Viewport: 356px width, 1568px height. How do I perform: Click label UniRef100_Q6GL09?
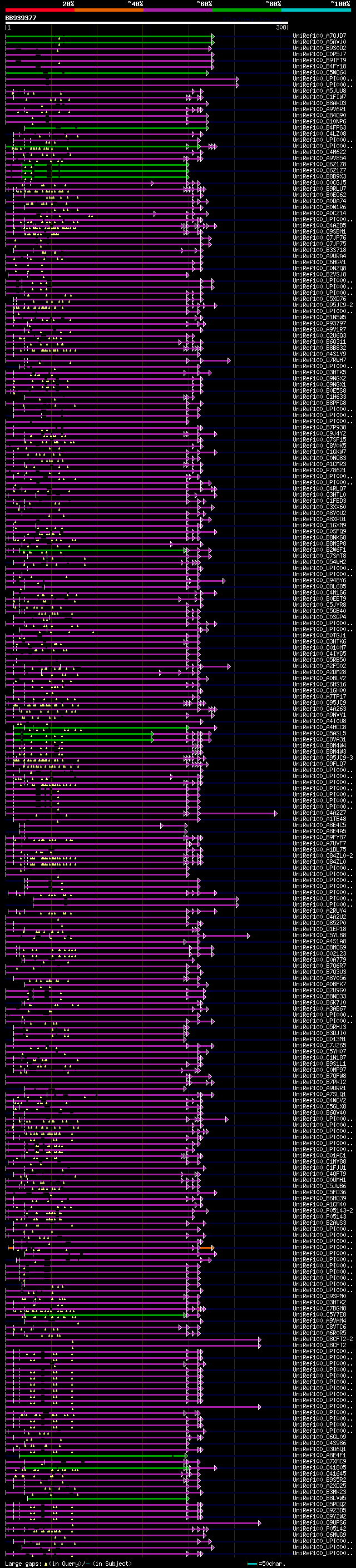click(319, 1437)
